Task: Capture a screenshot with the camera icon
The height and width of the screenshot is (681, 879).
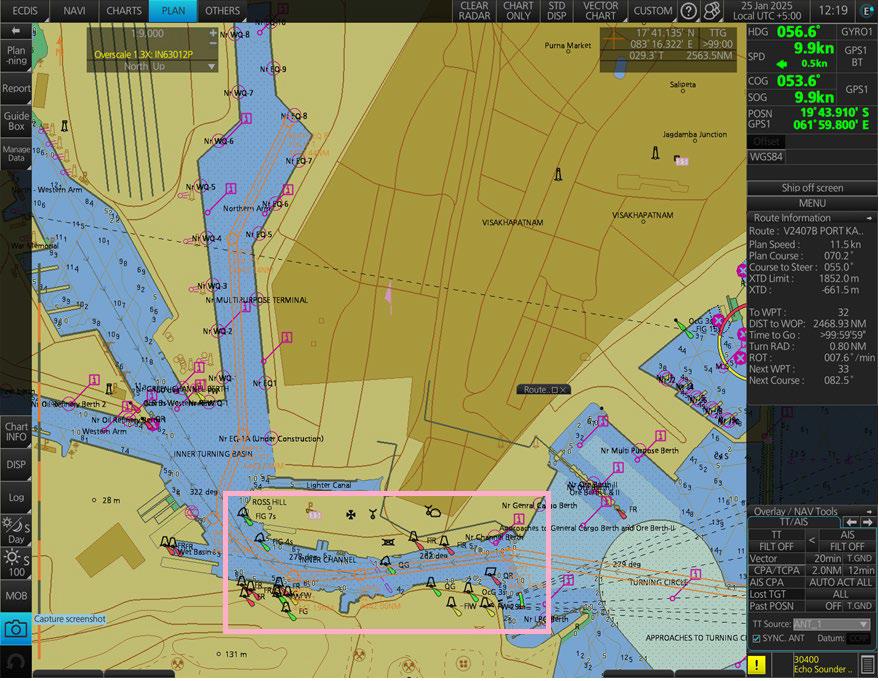Action: click(x=16, y=630)
